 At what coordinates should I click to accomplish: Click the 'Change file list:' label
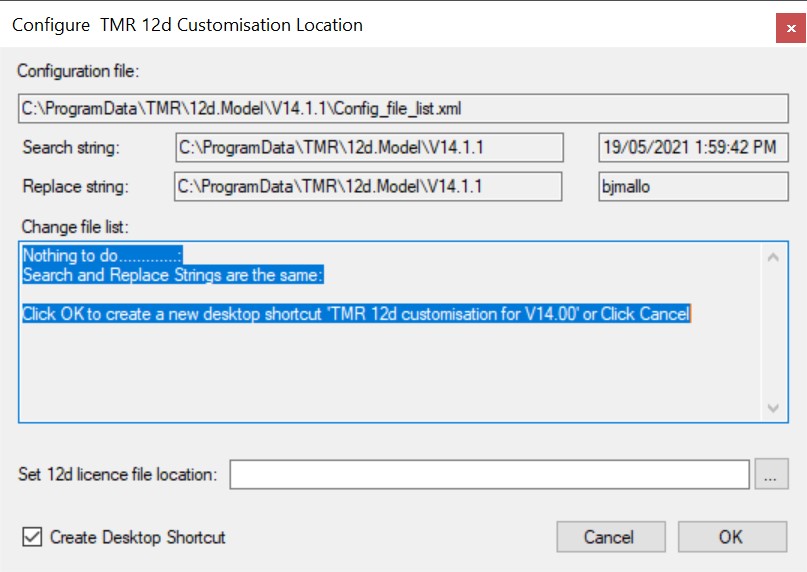coord(75,227)
